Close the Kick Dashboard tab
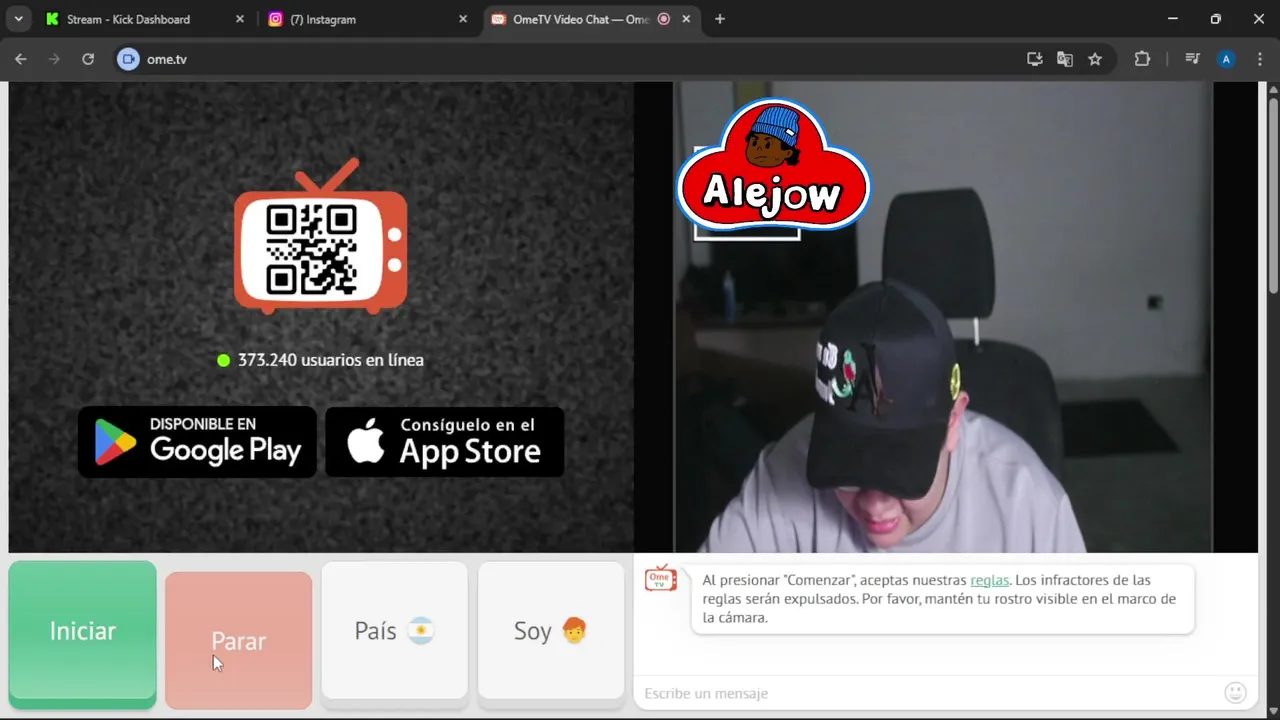This screenshot has width=1280, height=720. coord(240,19)
